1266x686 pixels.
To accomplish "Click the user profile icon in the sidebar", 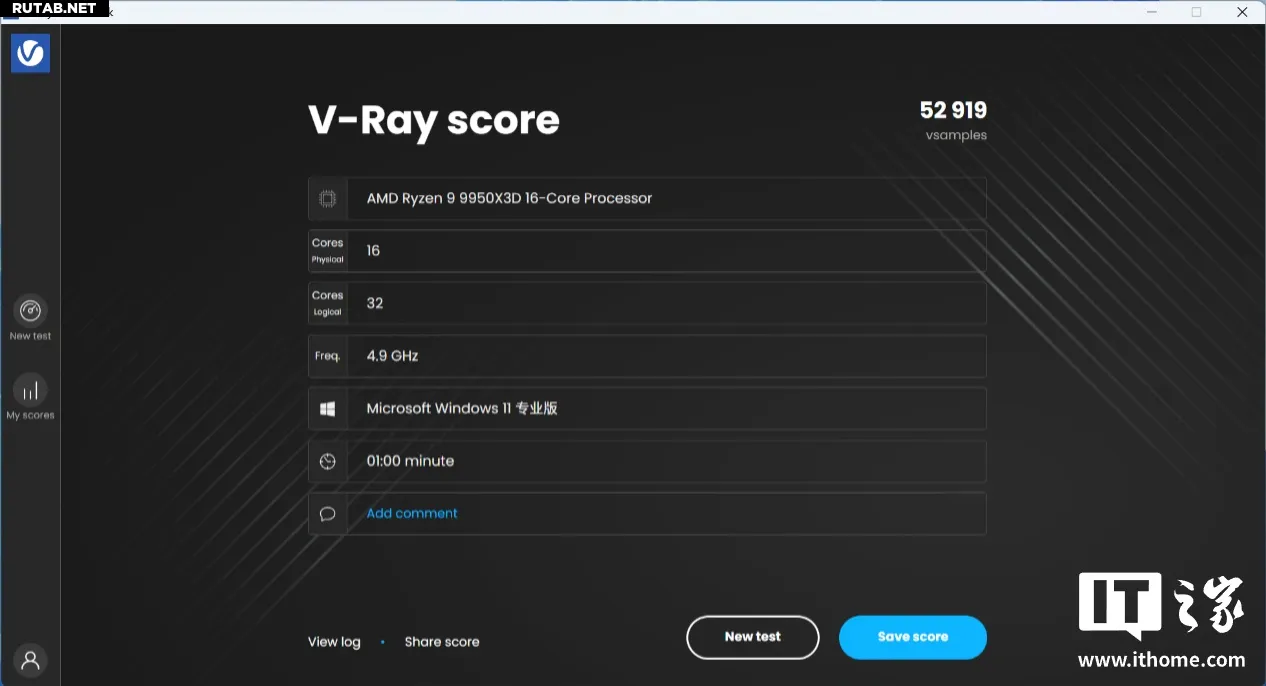I will coord(30,660).
